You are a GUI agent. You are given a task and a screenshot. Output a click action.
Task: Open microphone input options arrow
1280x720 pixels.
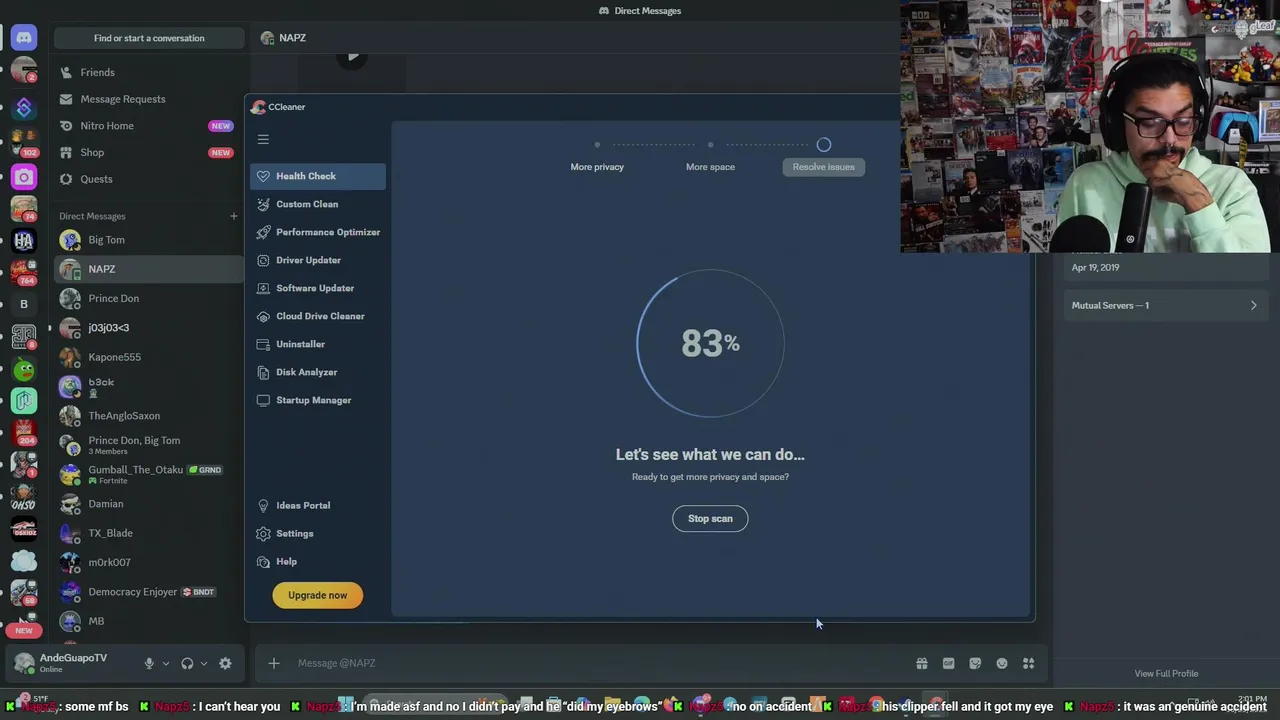(x=166, y=663)
